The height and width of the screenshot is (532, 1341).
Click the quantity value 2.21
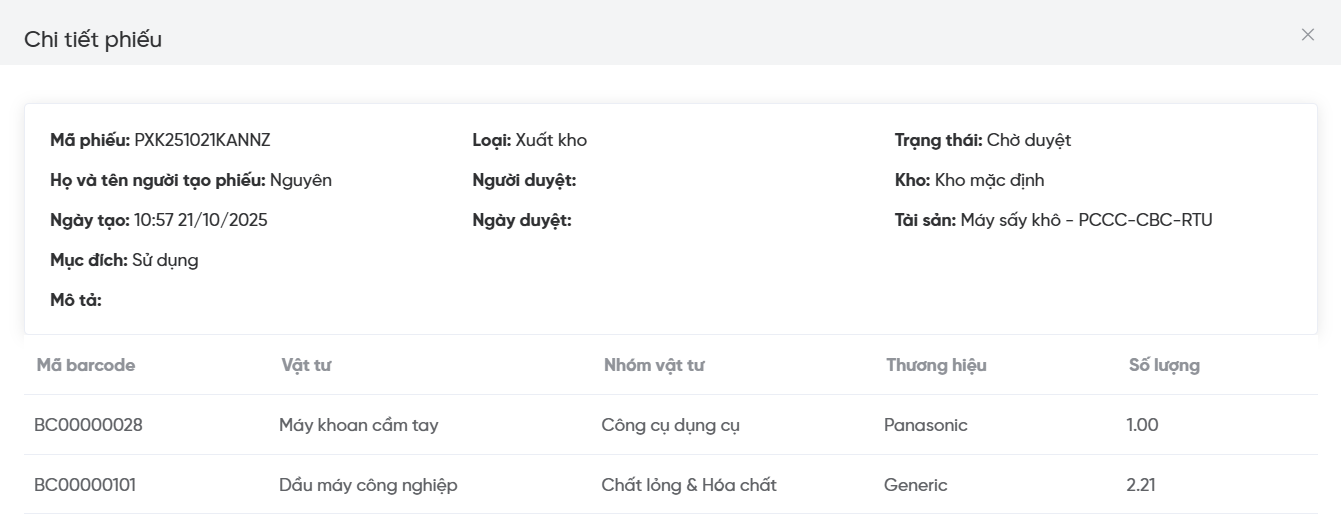pyautogui.click(x=1141, y=485)
